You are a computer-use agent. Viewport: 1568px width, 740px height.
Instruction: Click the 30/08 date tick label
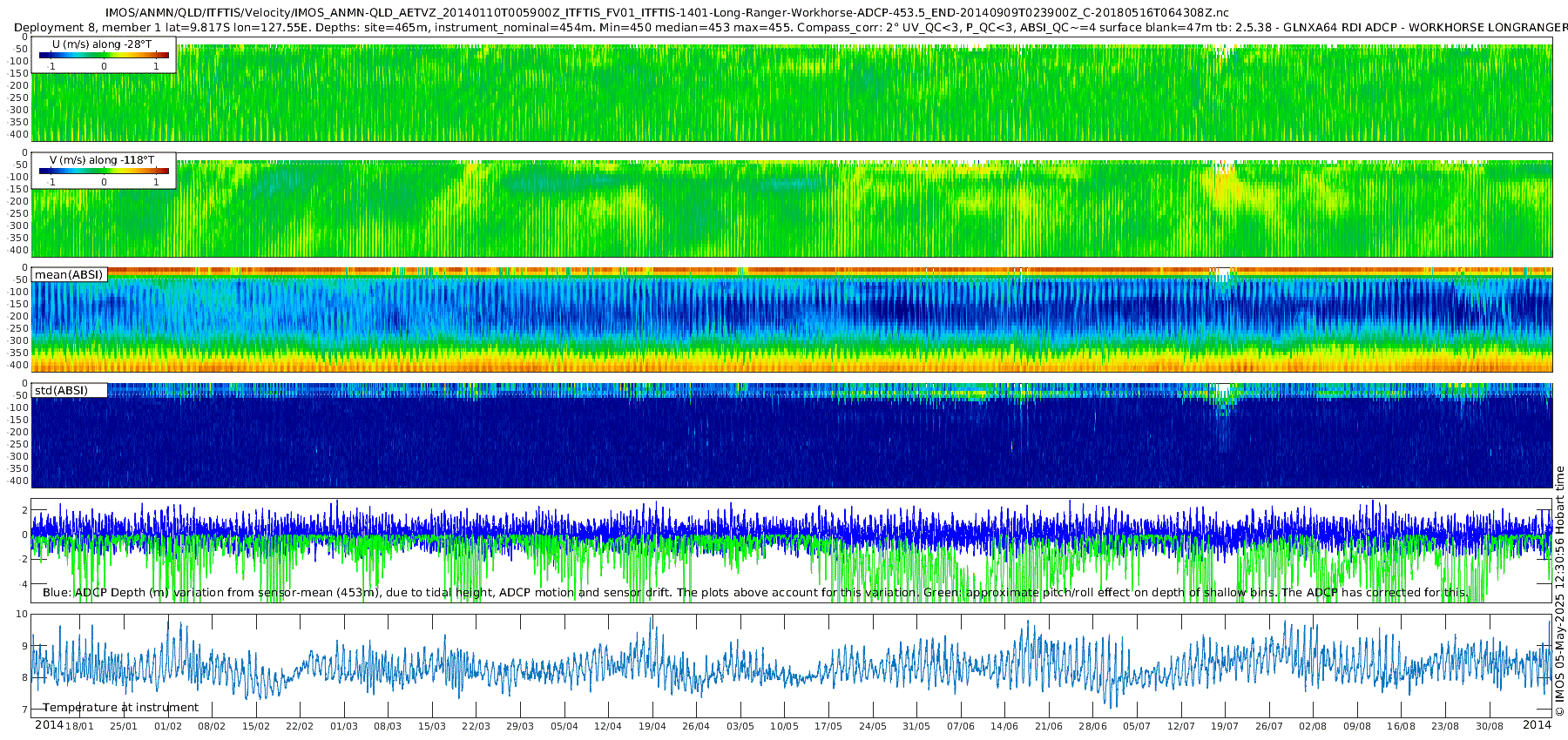click(1490, 726)
